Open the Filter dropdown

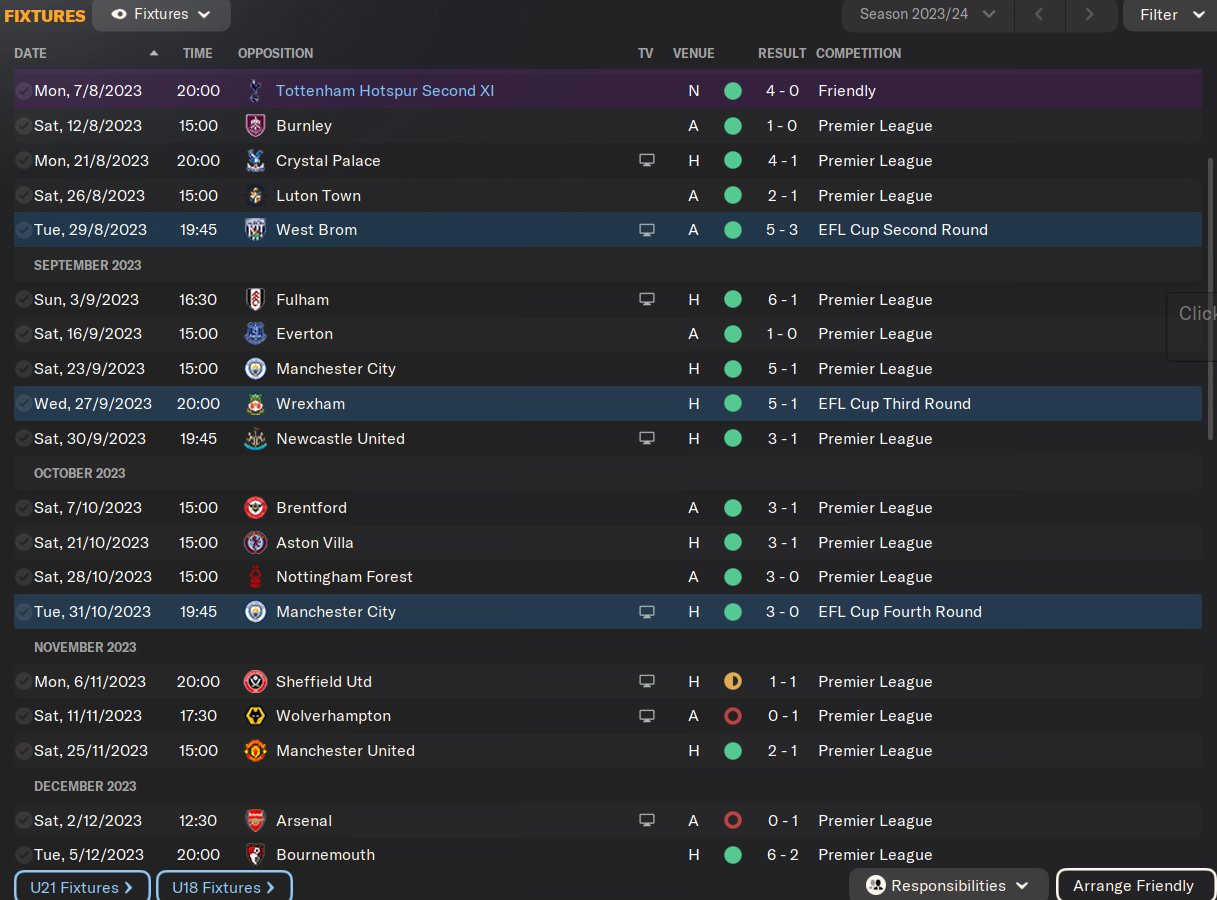click(x=1171, y=15)
